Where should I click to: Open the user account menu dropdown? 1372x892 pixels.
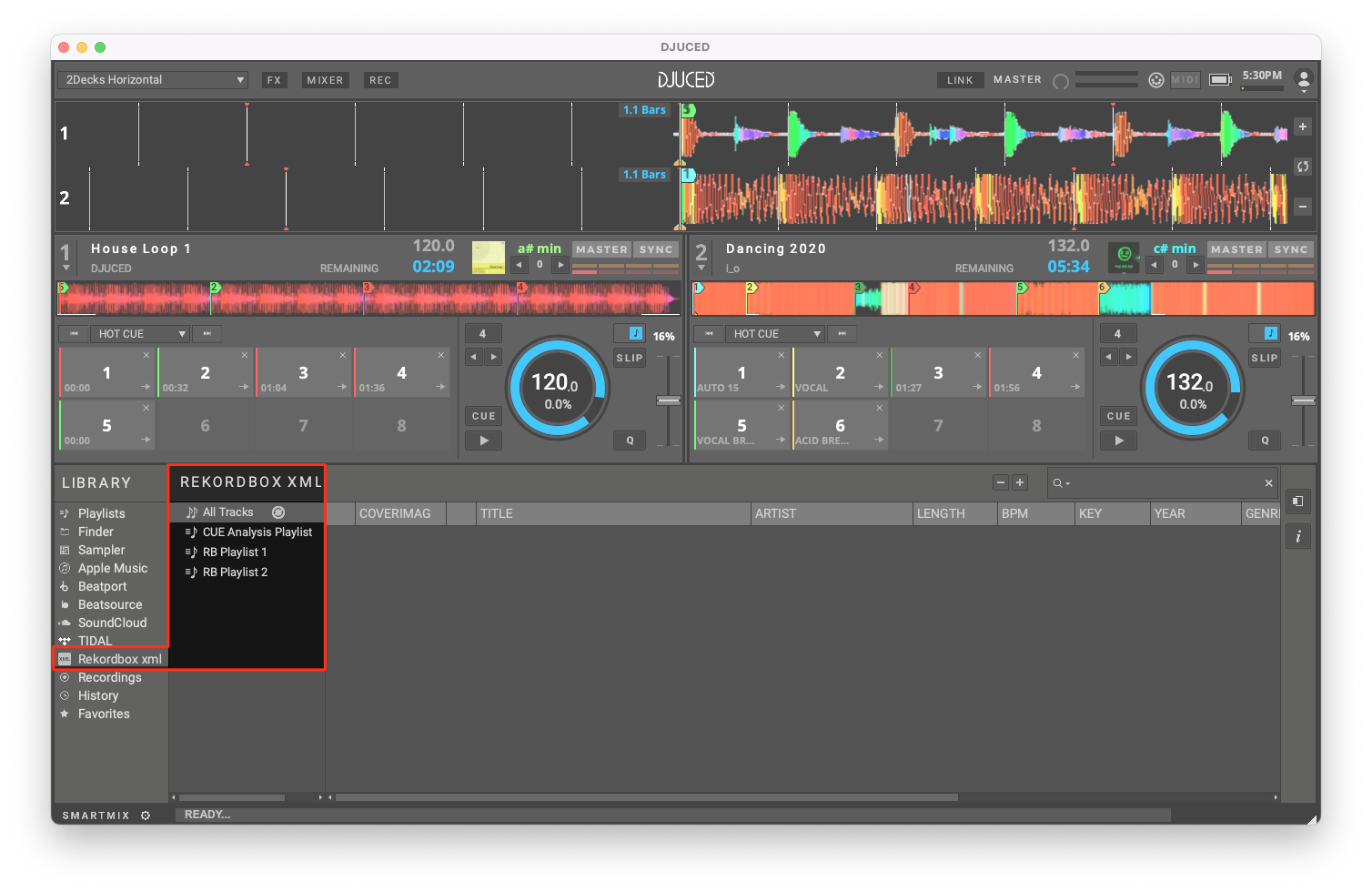(1304, 79)
